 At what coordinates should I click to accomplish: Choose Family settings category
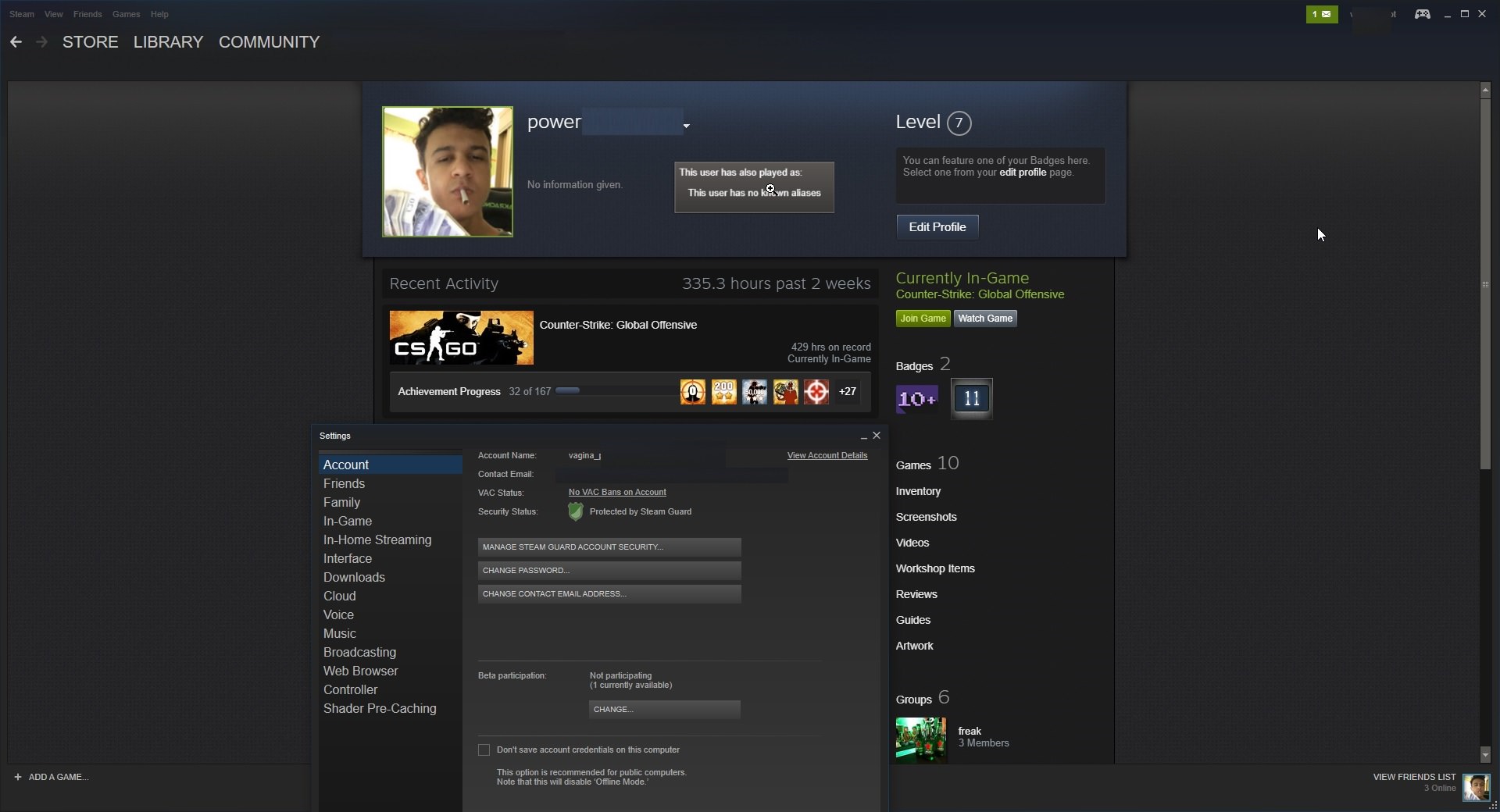pos(391,503)
